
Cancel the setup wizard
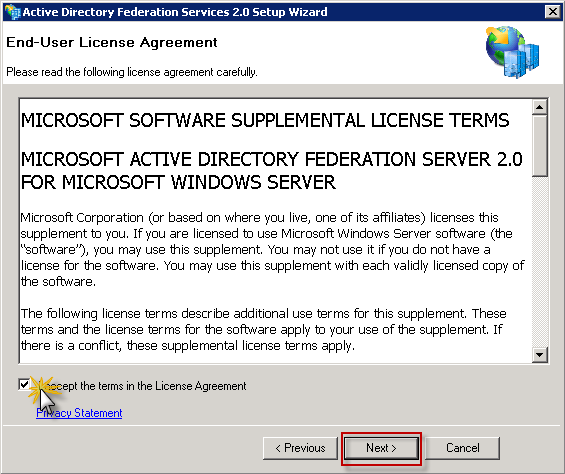pos(463,448)
